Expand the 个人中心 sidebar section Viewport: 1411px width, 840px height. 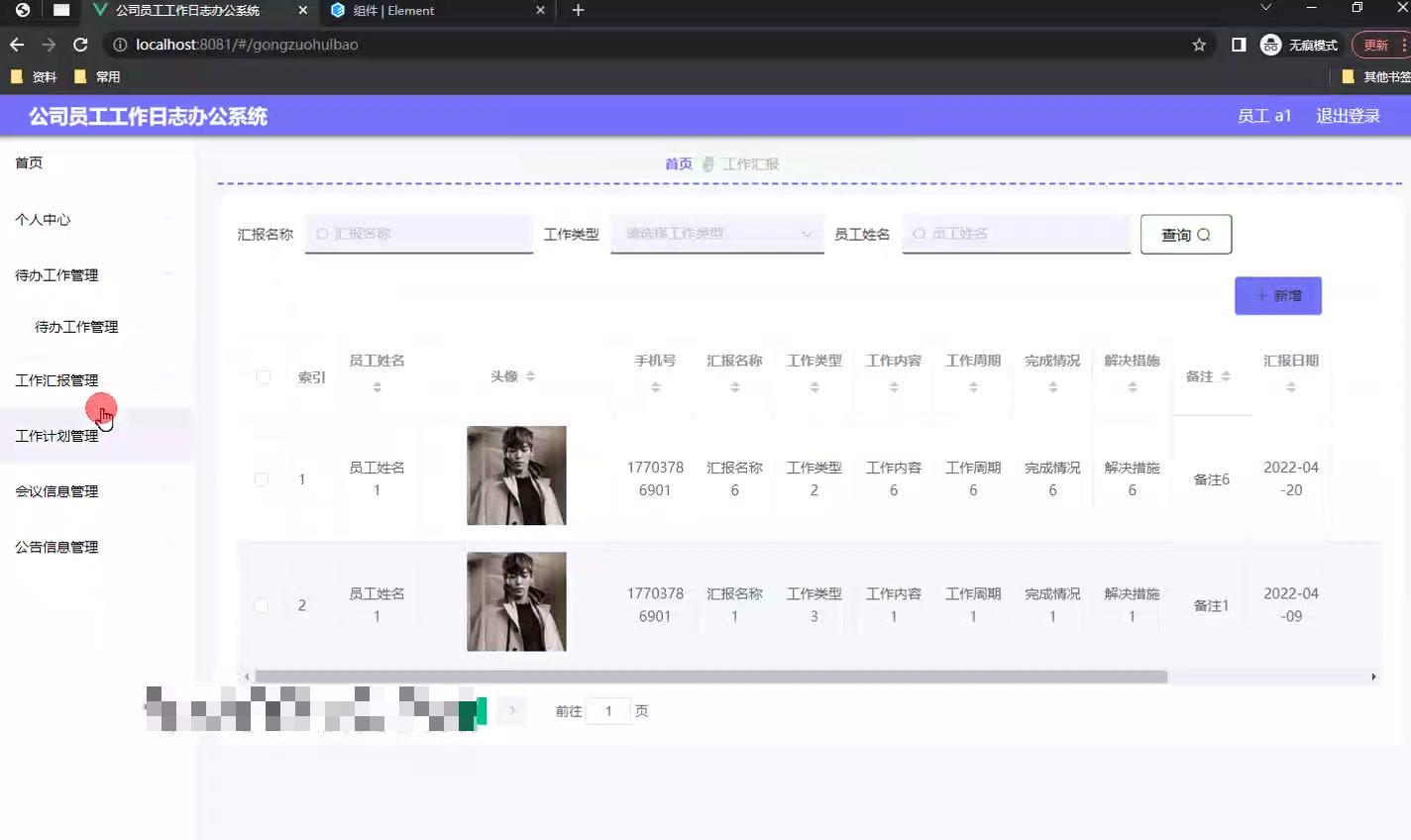click(43, 219)
